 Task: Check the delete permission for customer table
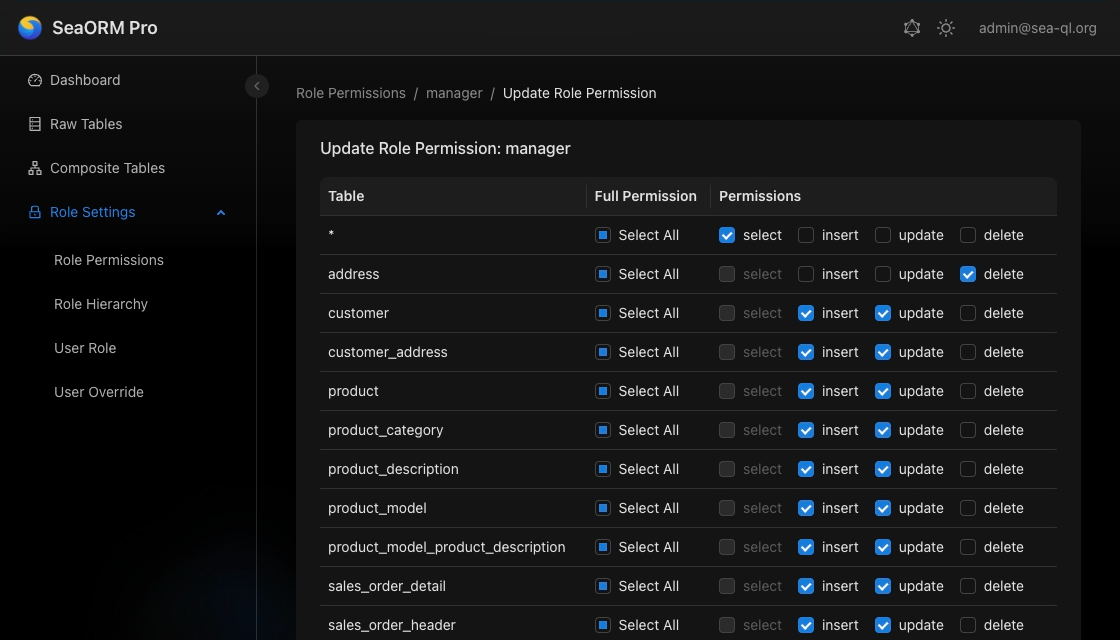(968, 313)
